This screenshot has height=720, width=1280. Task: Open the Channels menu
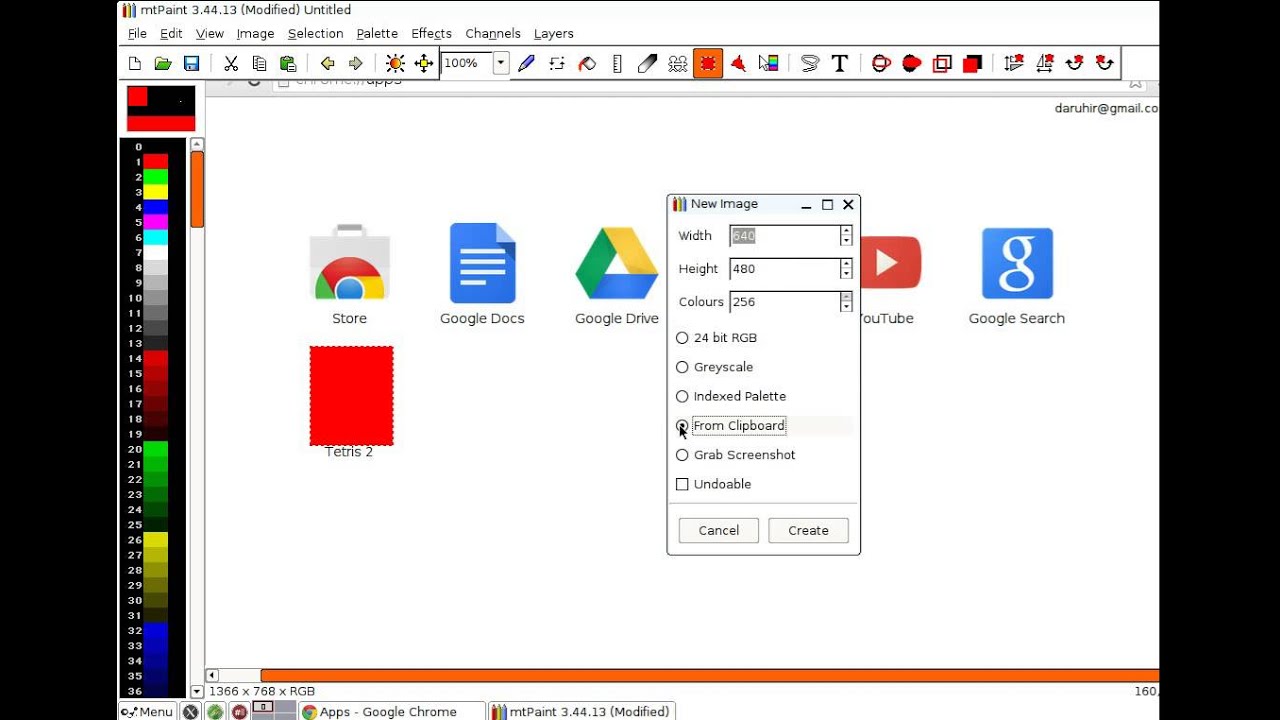pos(493,33)
